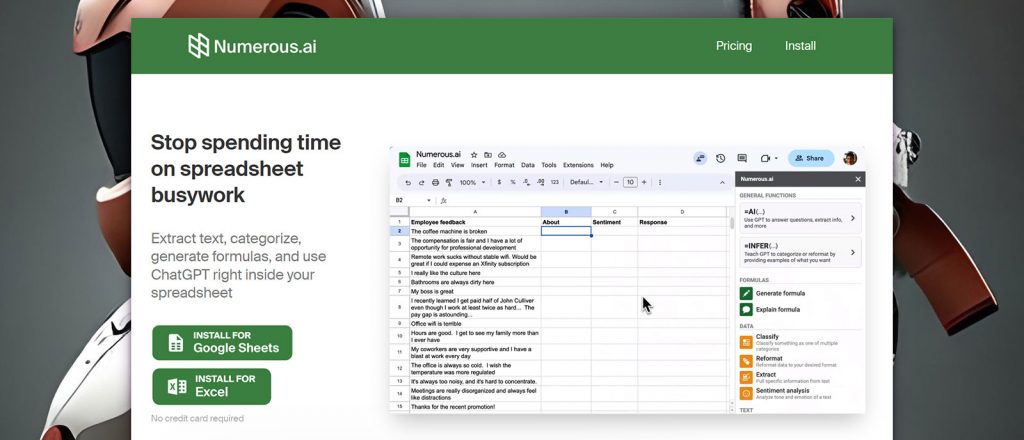Open the Default font dropdown
Image resolution: width=1024 pixels, height=440 pixels.
[586, 183]
